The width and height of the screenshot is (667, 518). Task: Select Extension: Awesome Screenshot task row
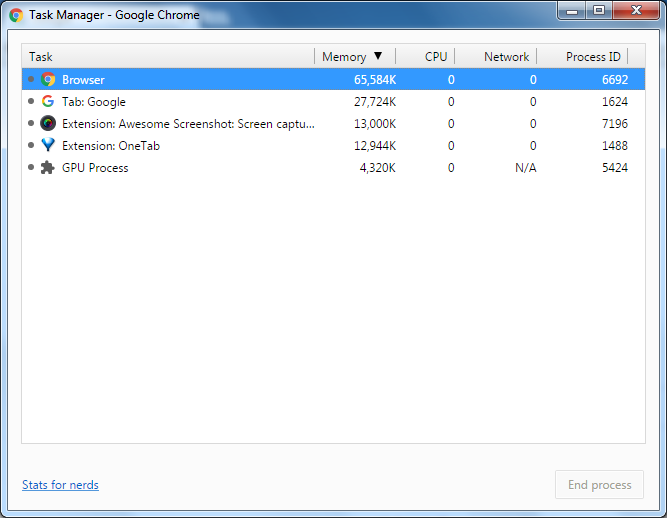tap(334, 124)
